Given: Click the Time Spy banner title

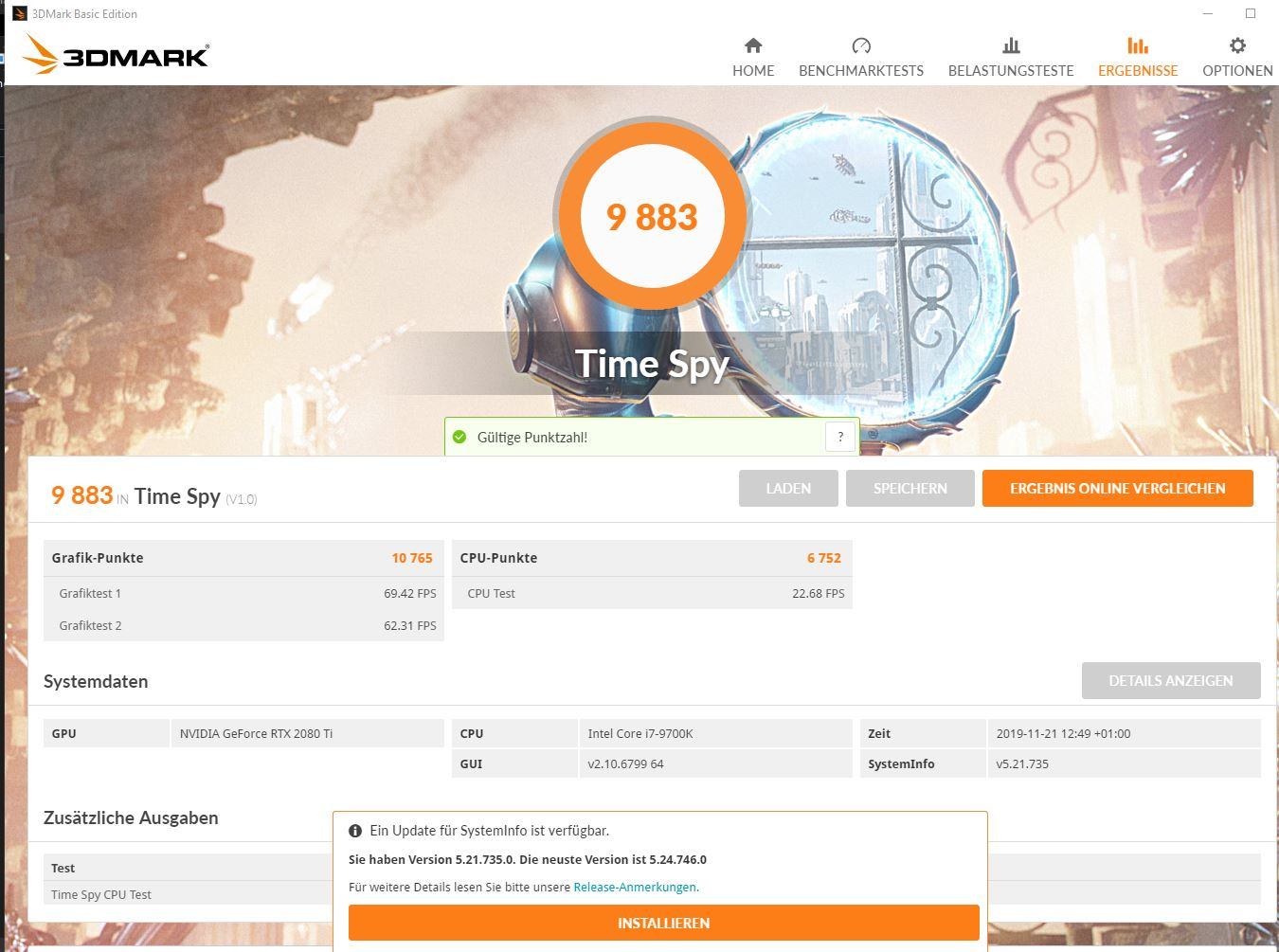Looking at the screenshot, I should pos(652,364).
